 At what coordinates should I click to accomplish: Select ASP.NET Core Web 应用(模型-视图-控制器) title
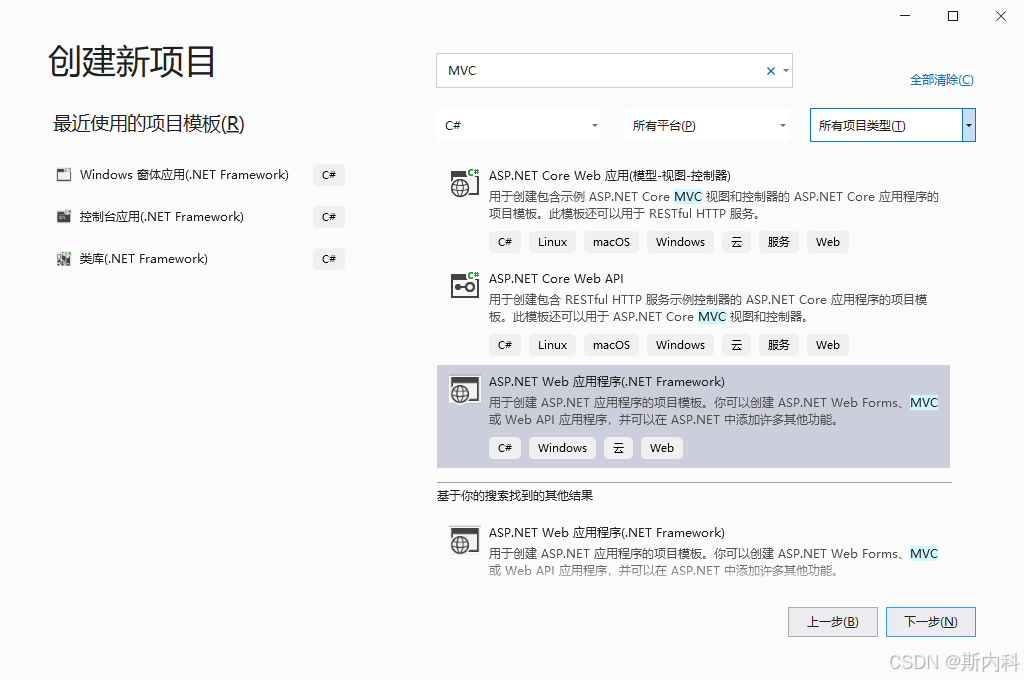(609, 176)
